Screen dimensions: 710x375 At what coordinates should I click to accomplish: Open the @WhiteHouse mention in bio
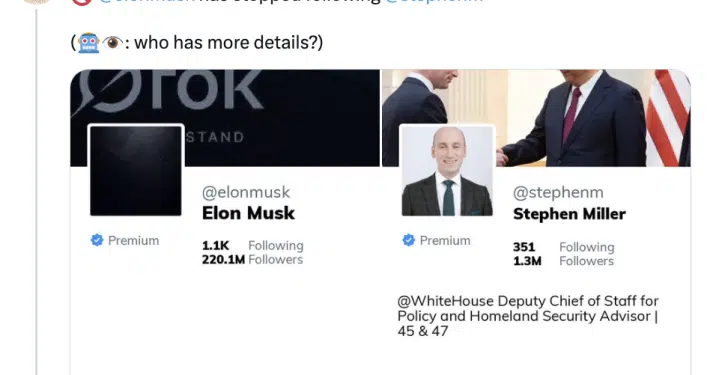coord(446,301)
